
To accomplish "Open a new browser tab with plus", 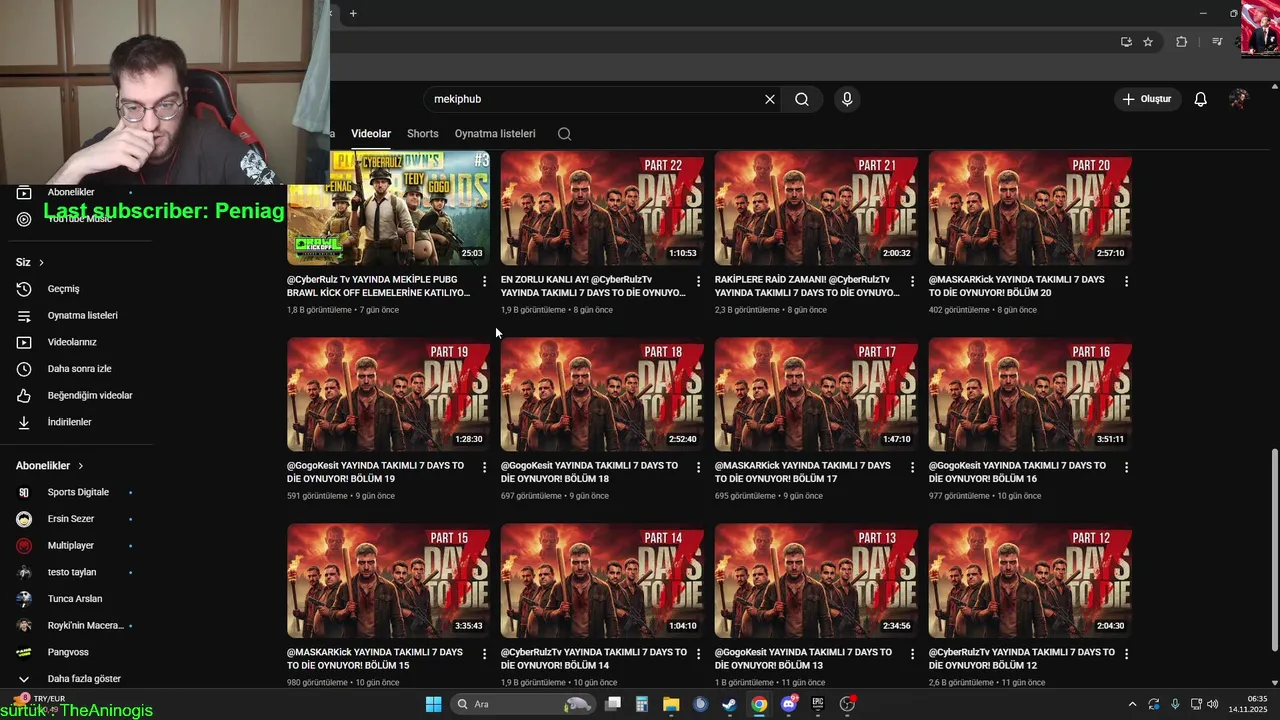I will pos(353,13).
